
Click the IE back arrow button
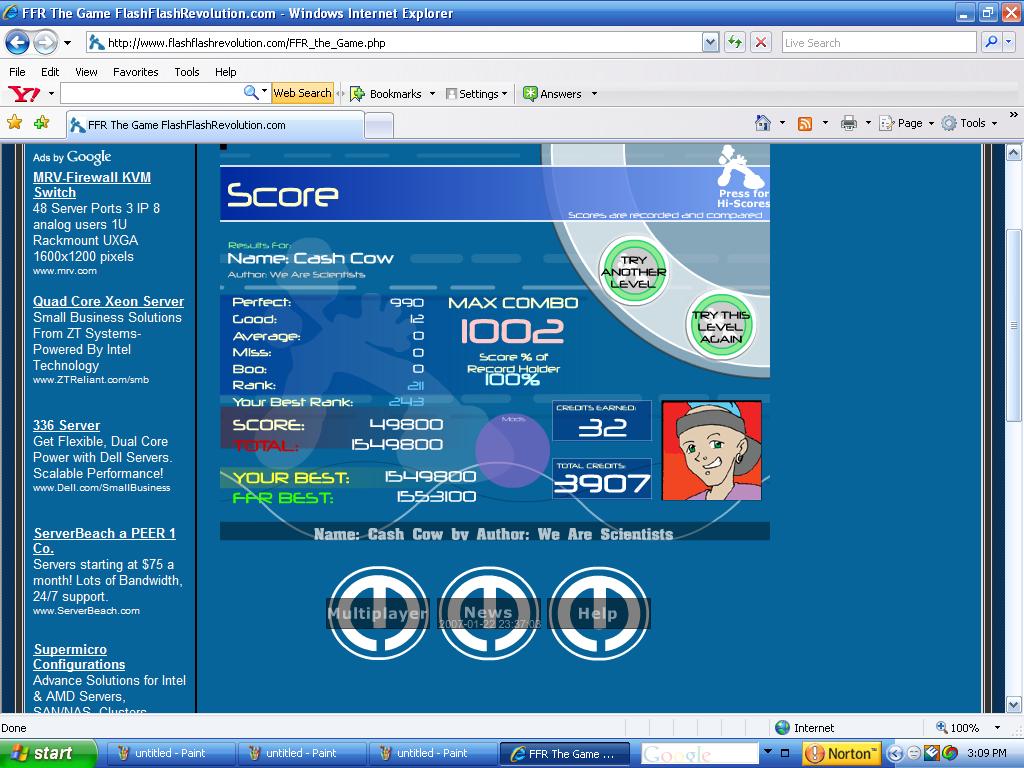18,43
